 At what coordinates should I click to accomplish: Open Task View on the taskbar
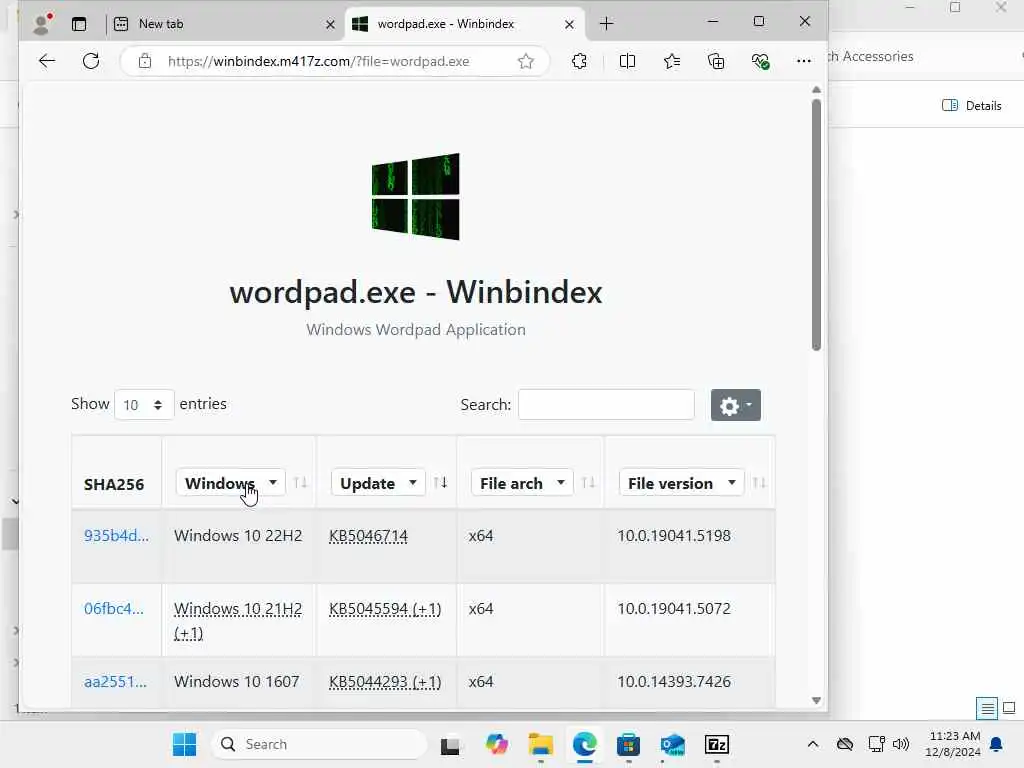coord(450,744)
